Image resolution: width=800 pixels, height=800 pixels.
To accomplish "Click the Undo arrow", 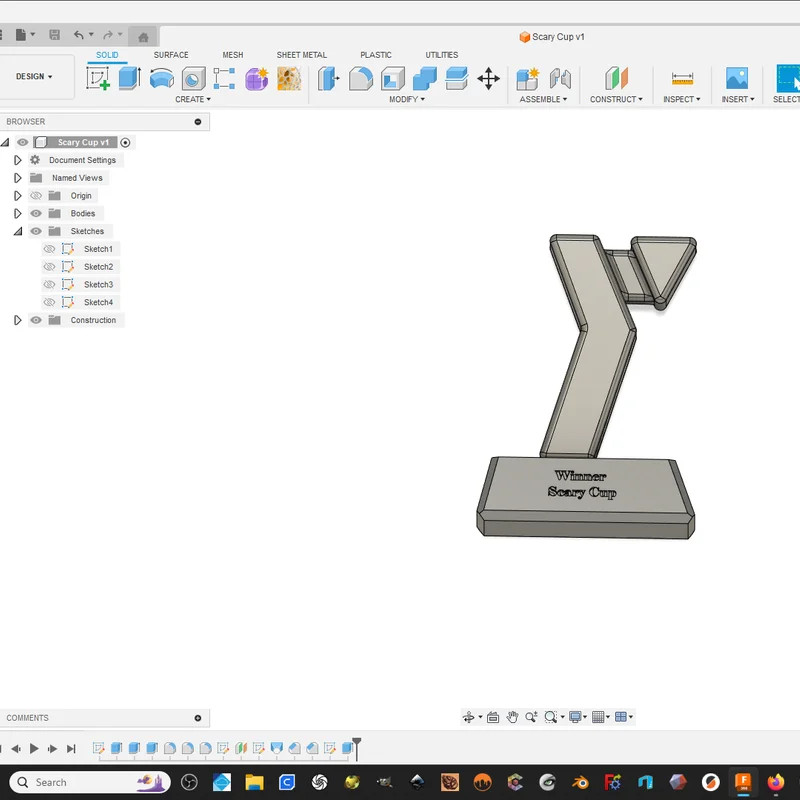I will [x=79, y=35].
